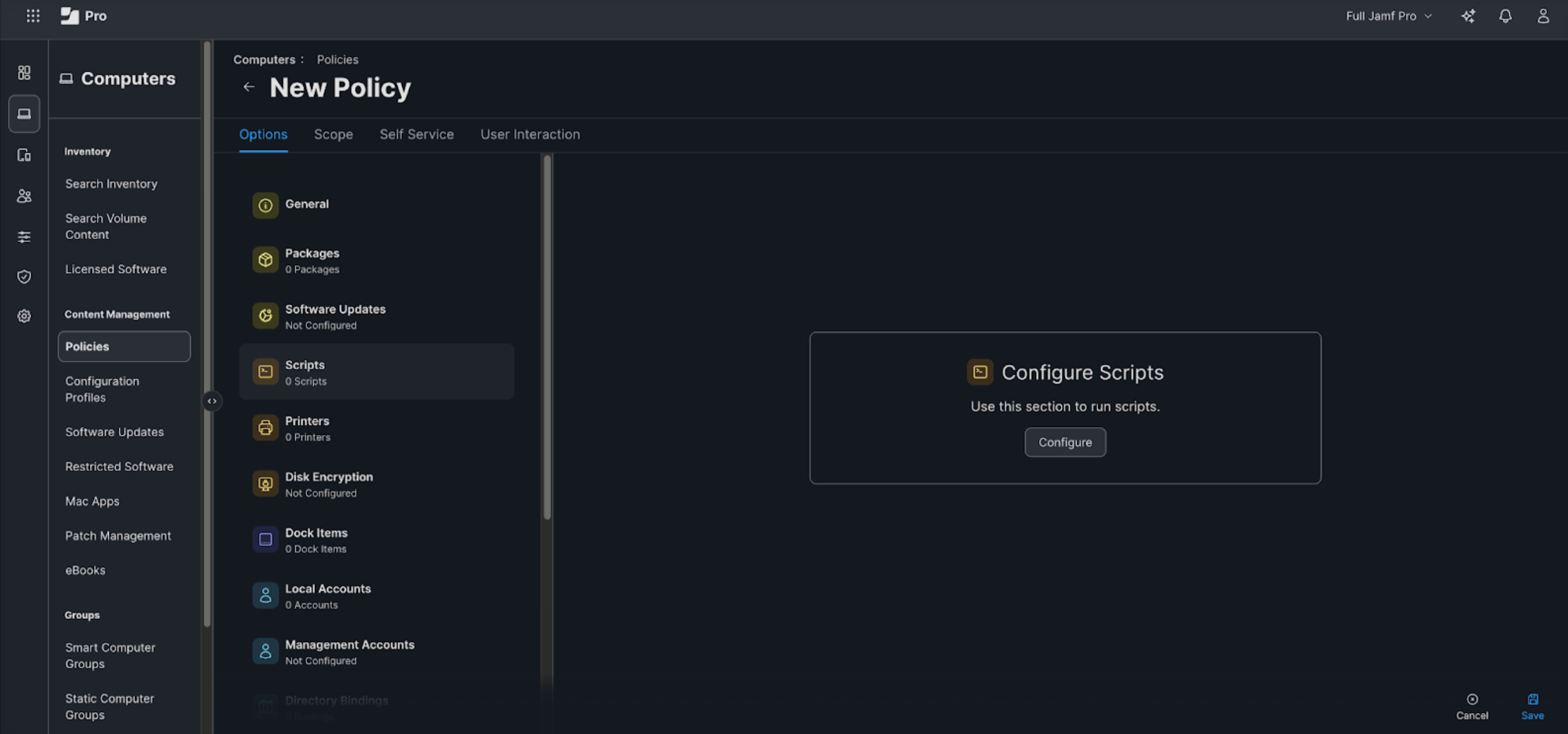This screenshot has height=734, width=1568.
Task: Click Save to store the policy
Action: tap(1532, 706)
